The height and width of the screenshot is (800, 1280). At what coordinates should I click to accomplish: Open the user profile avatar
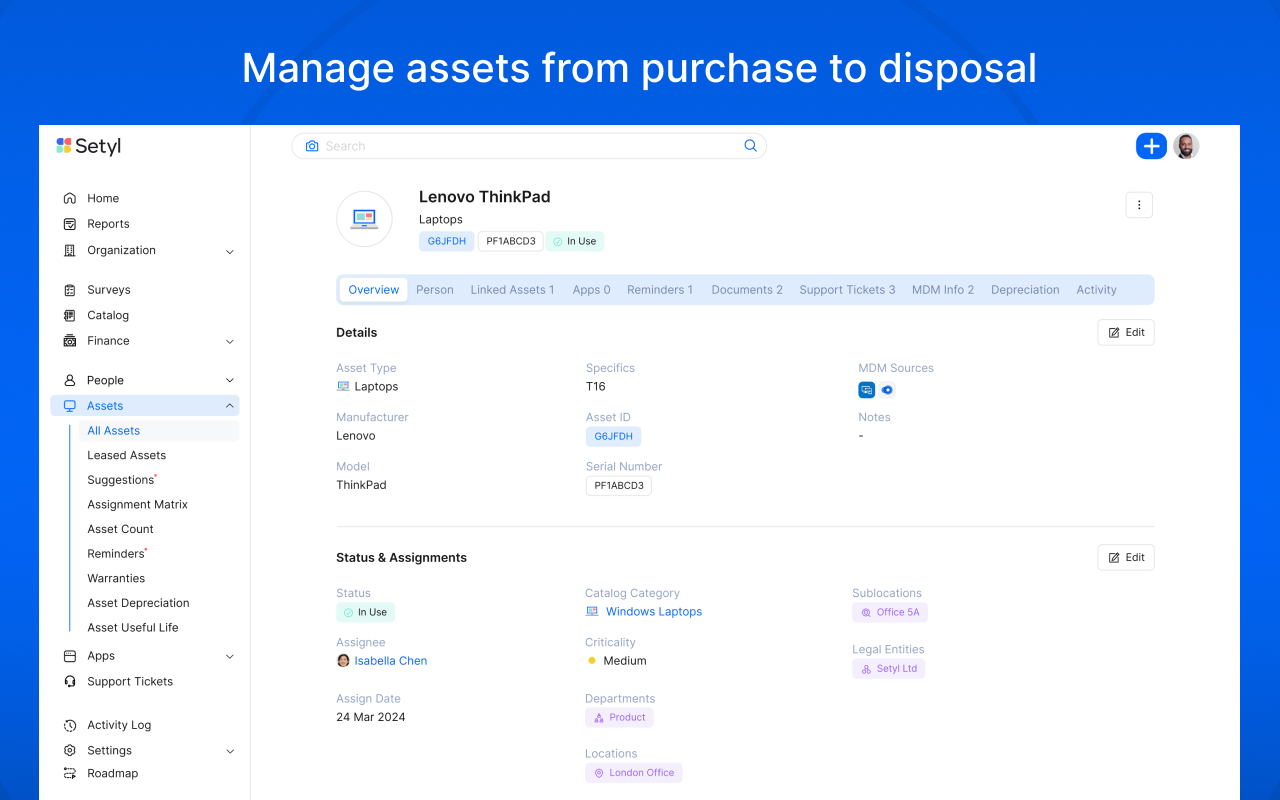click(1186, 146)
